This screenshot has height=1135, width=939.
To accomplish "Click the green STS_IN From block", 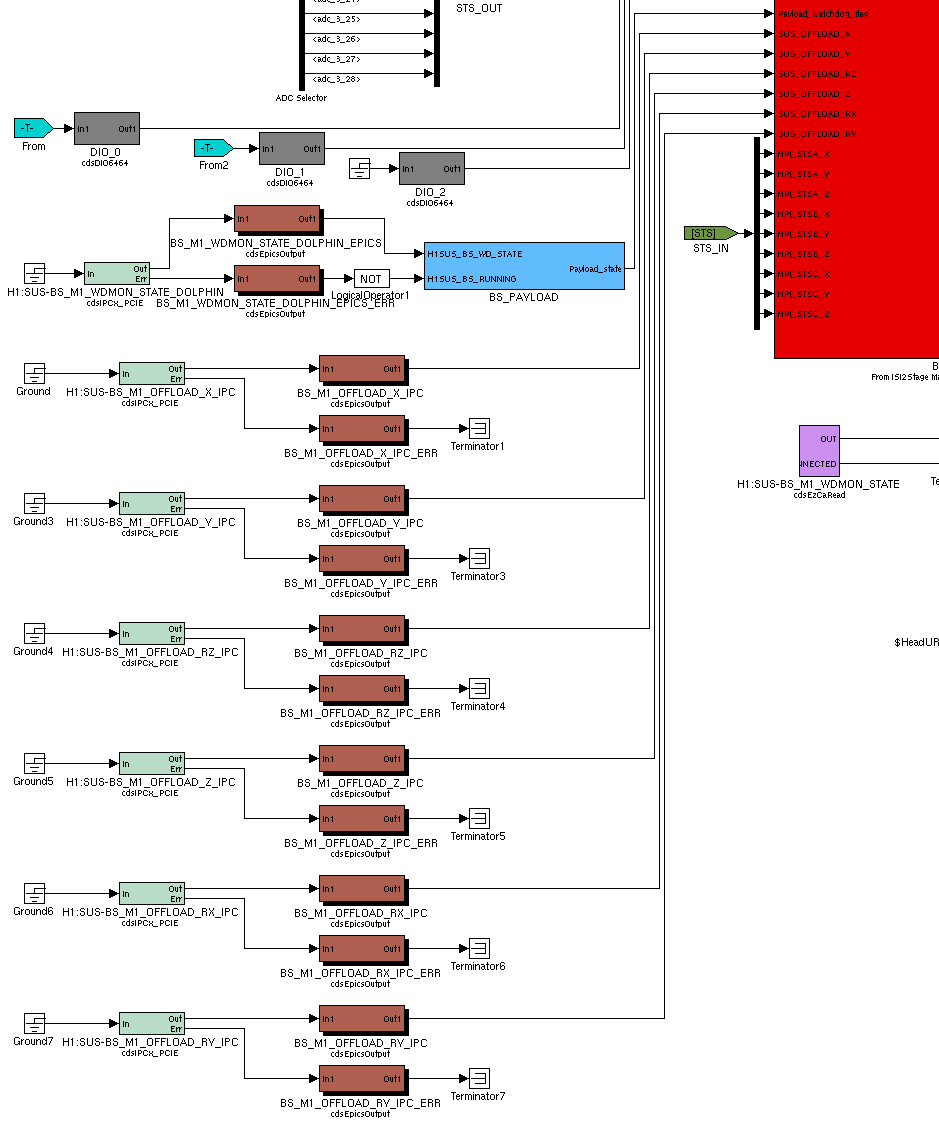I will click(x=711, y=233).
